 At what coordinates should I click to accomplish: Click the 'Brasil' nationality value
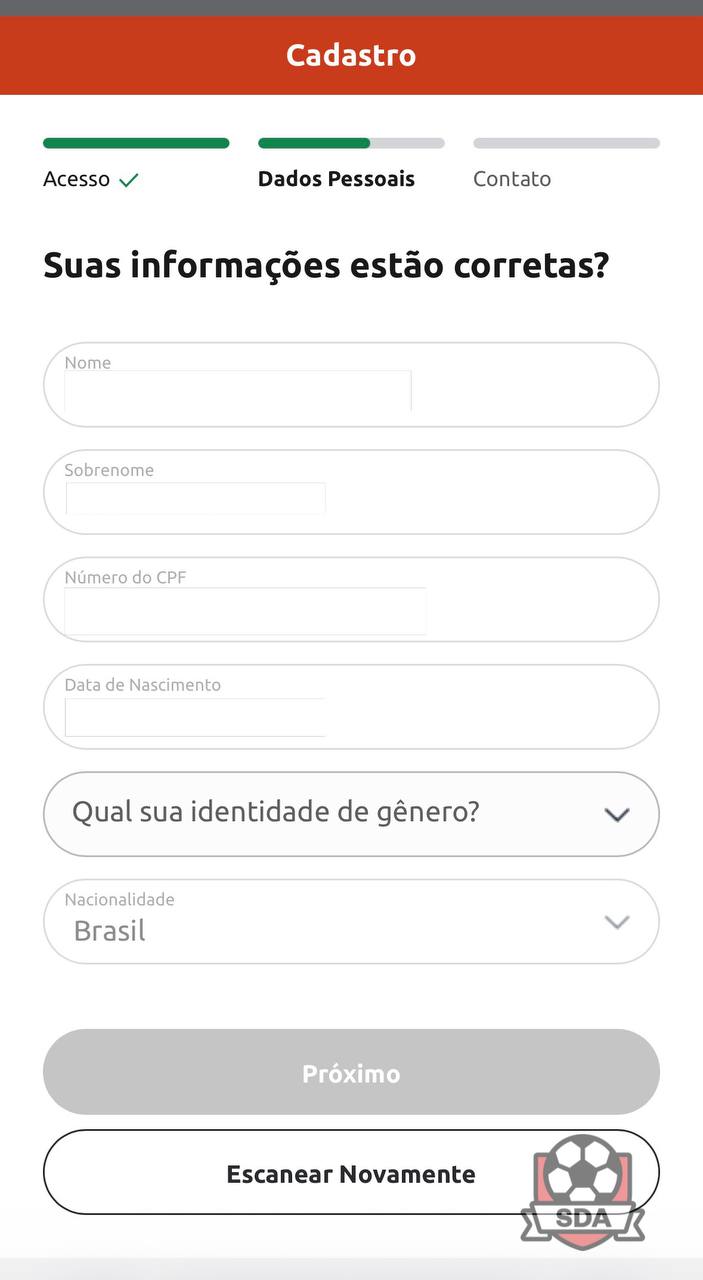click(x=110, y=931)
